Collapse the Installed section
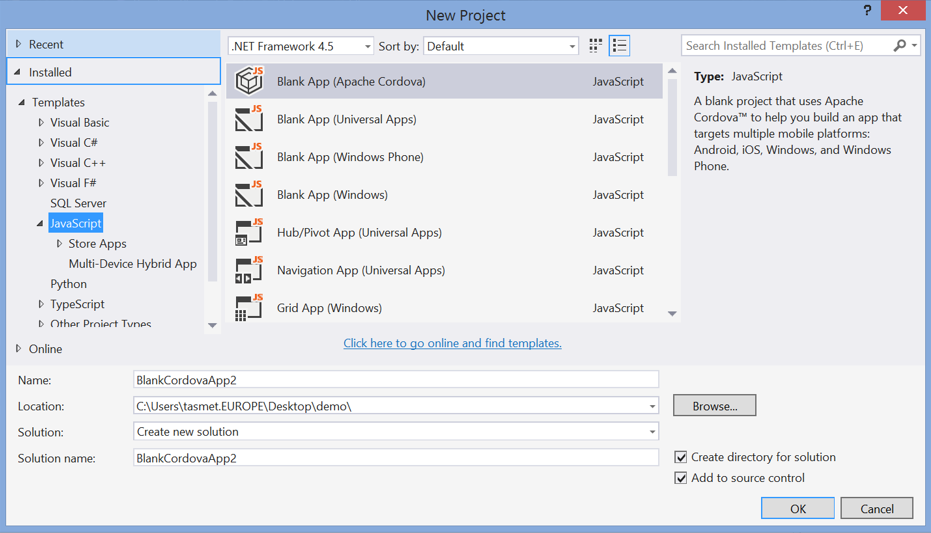 pos(18,72)
